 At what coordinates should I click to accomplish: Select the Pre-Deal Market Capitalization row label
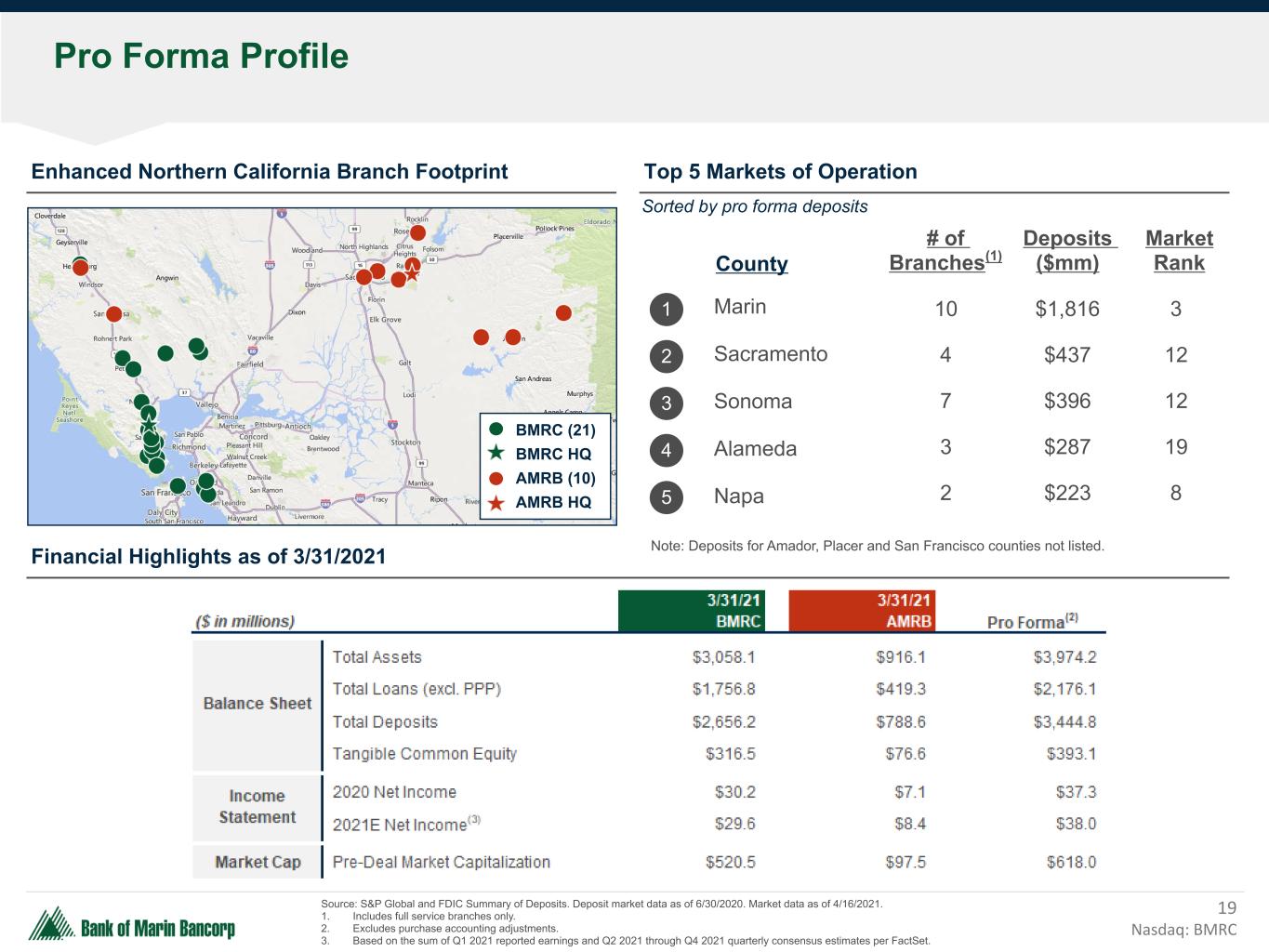[x=441, y=862]
